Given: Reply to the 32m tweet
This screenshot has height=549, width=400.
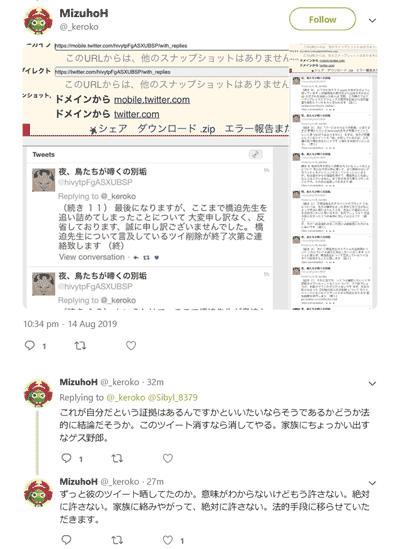Looking at the screenshot, I should pyautogui.click(x=67, y=458).
